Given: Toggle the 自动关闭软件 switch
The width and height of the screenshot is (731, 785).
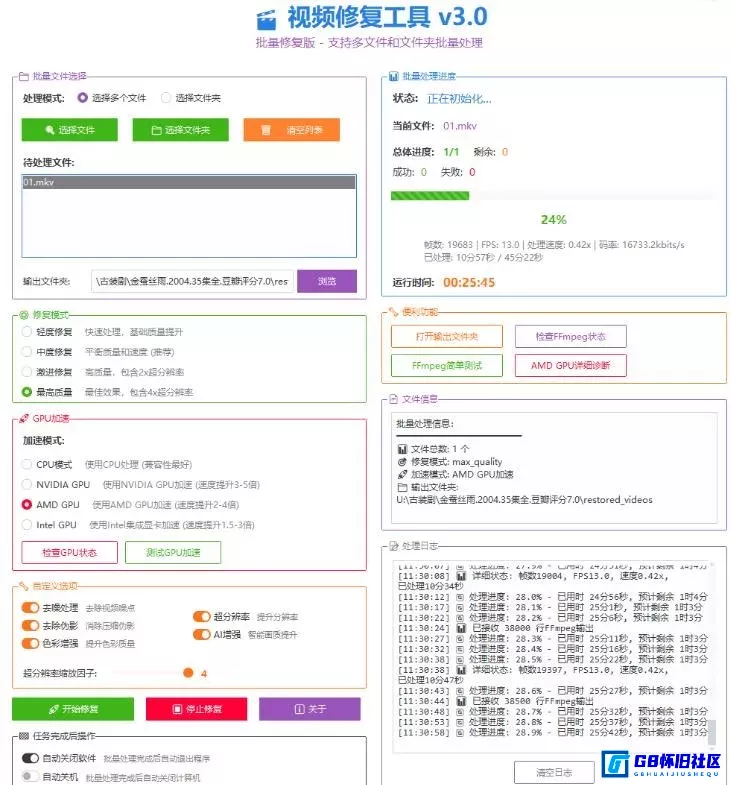Looking at the screenshot, I should click(x=30, y=758).
